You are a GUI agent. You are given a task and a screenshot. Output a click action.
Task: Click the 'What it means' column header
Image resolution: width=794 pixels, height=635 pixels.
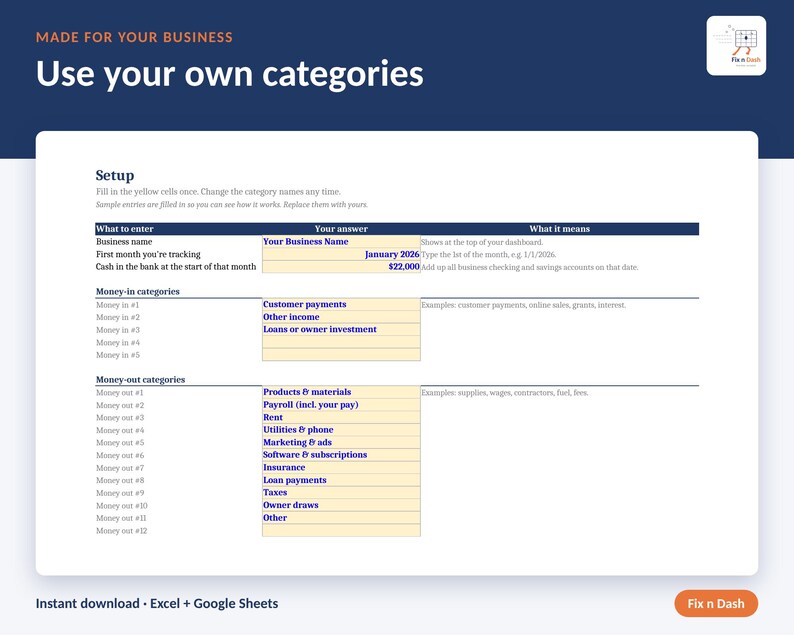point(560,229)
